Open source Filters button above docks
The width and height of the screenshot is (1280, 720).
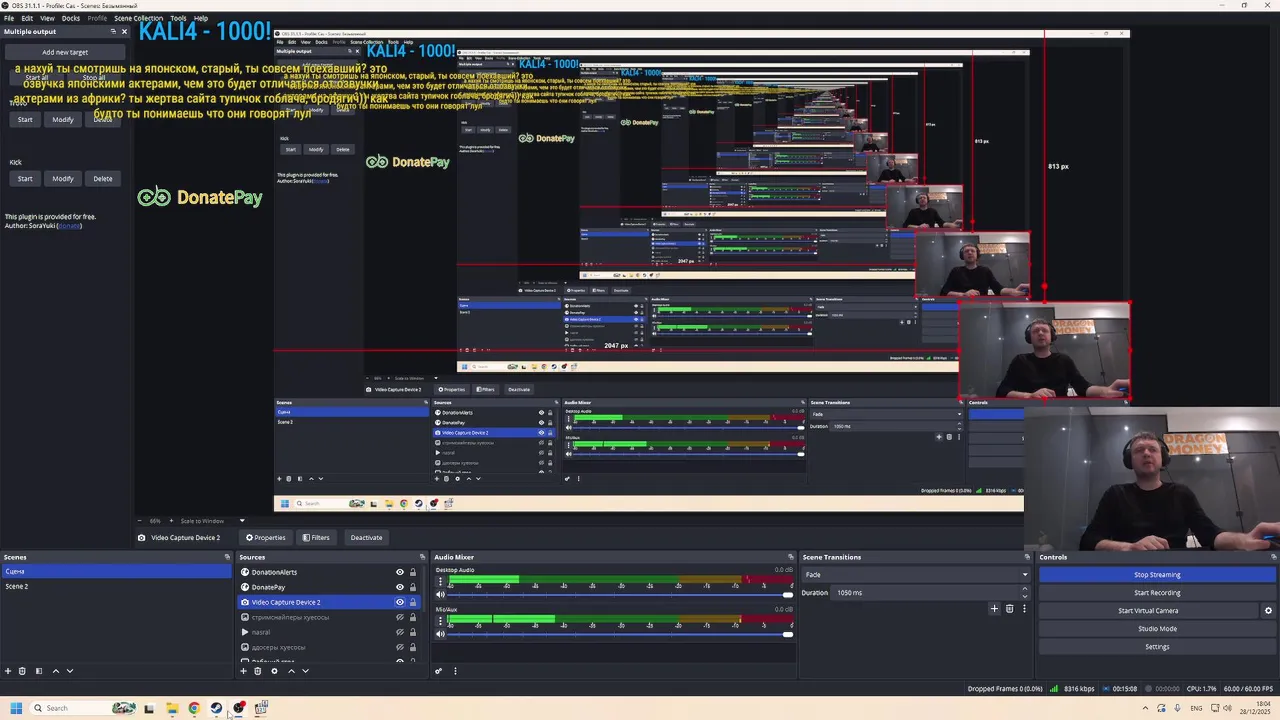pos(316,538)
